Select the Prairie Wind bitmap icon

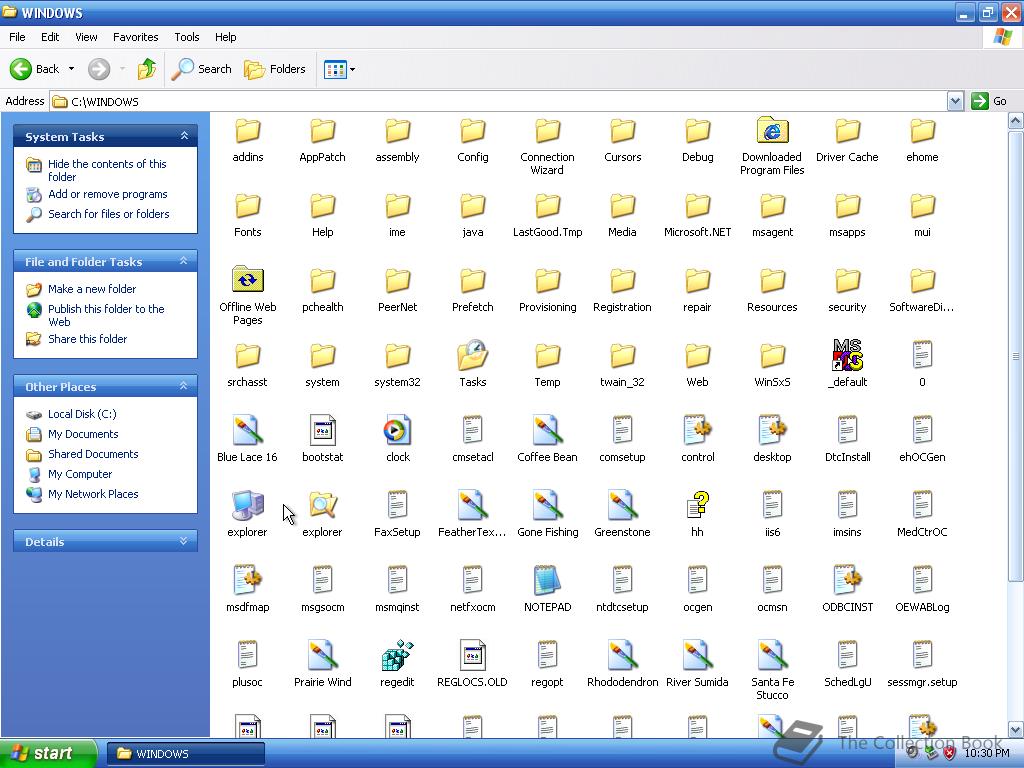click(x=323, y=656)
